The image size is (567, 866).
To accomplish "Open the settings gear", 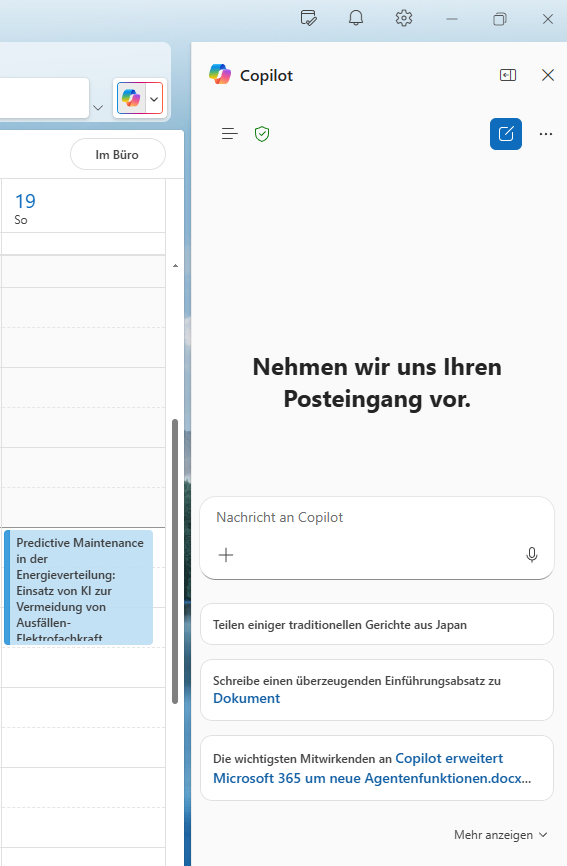I will pyautogui.click(x=404, y=18).
